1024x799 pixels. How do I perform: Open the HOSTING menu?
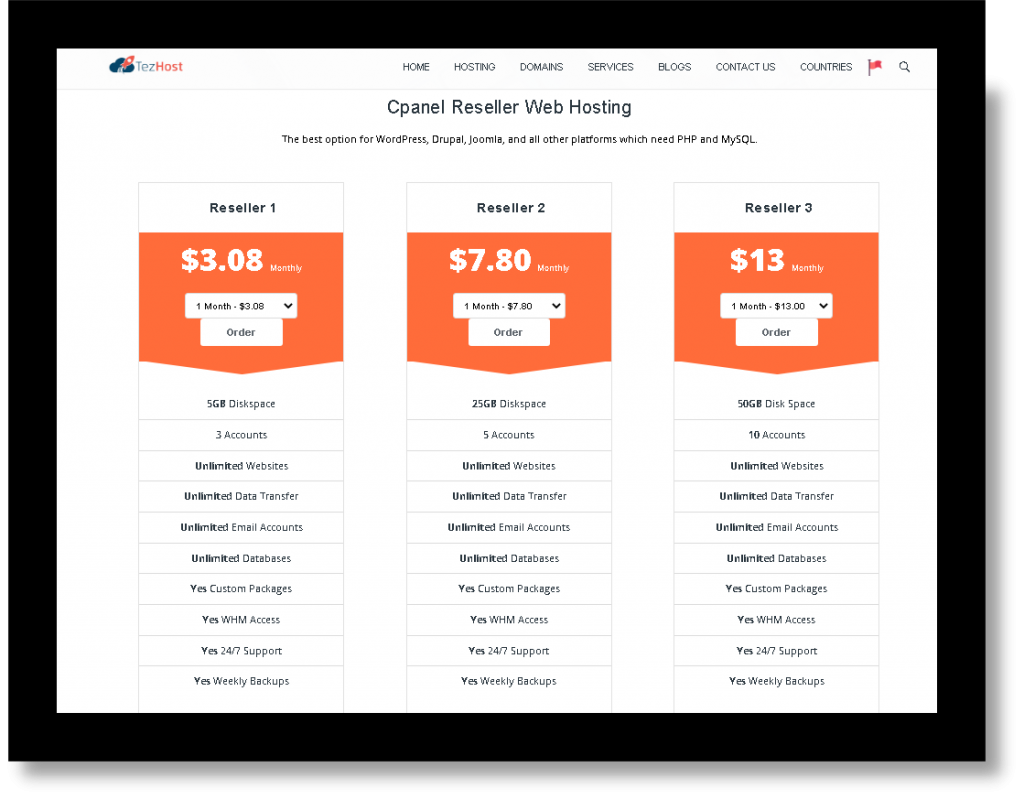click(475, 67)
